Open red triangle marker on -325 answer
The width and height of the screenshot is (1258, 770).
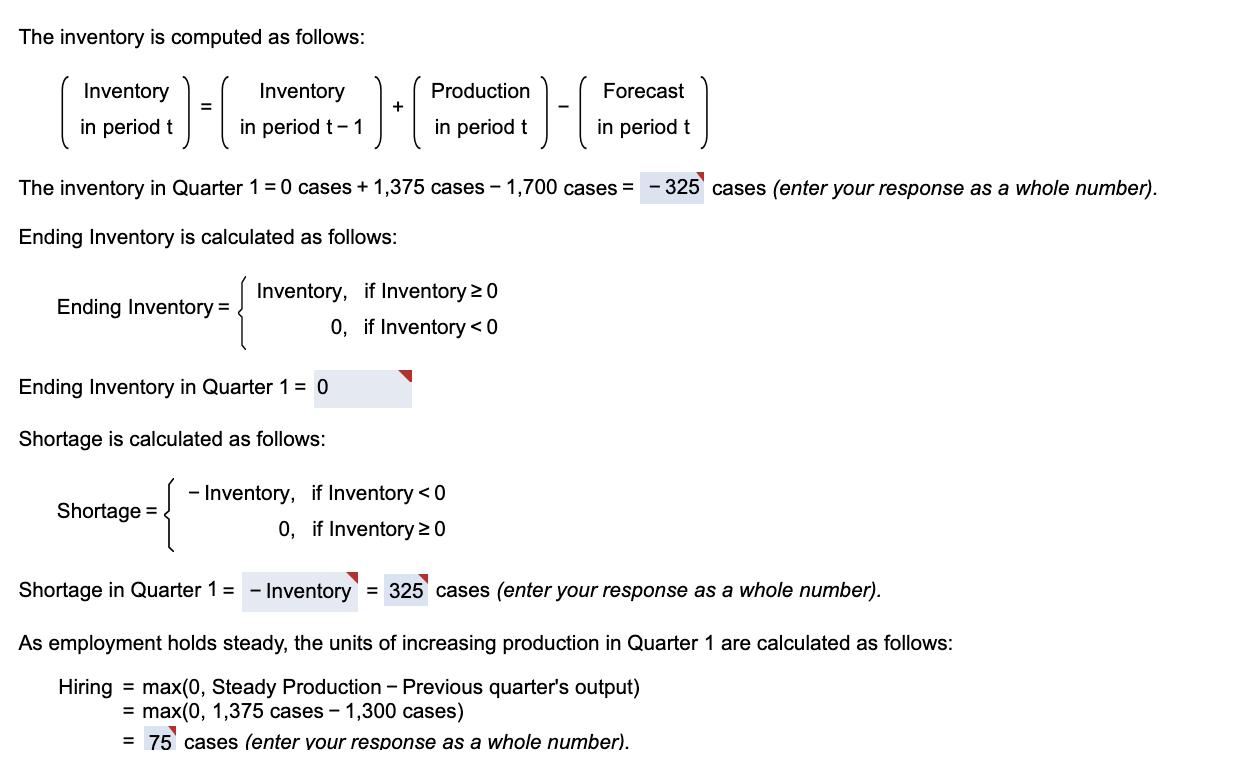click(x=701, y=177)
